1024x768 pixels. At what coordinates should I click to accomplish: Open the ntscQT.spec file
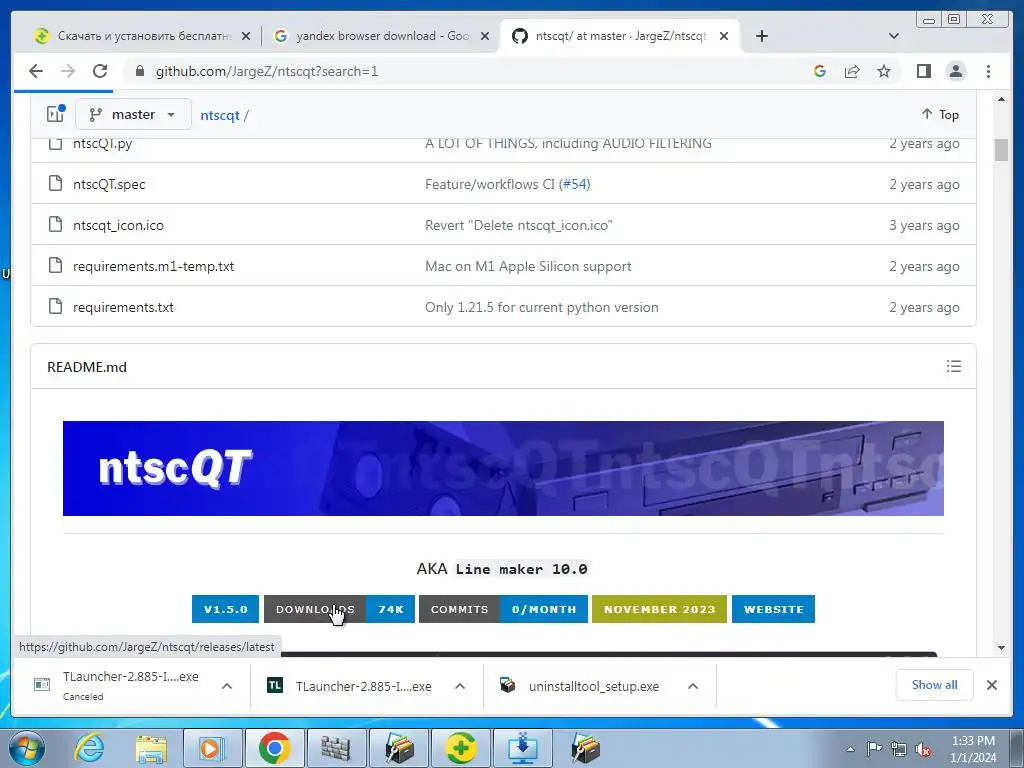[x=109, y=184]
